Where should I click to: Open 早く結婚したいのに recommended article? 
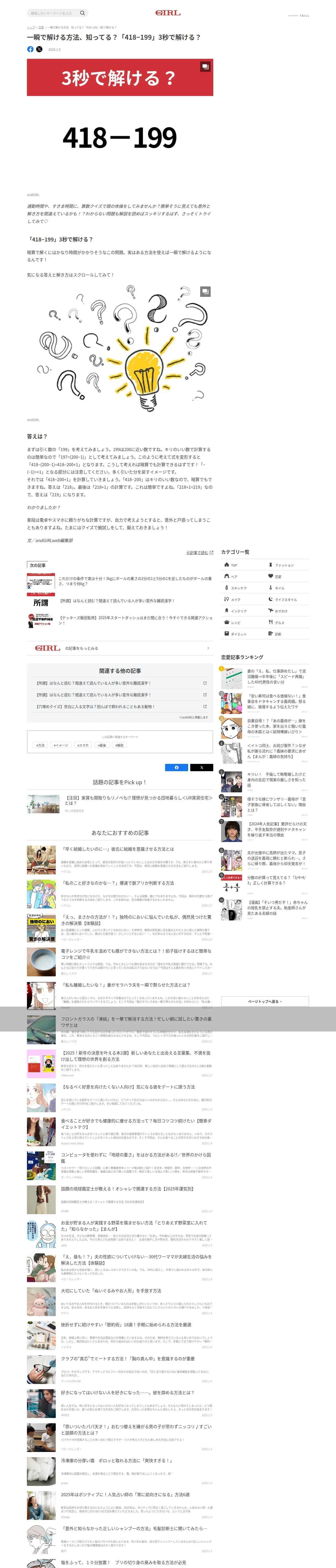click(120, 860)
